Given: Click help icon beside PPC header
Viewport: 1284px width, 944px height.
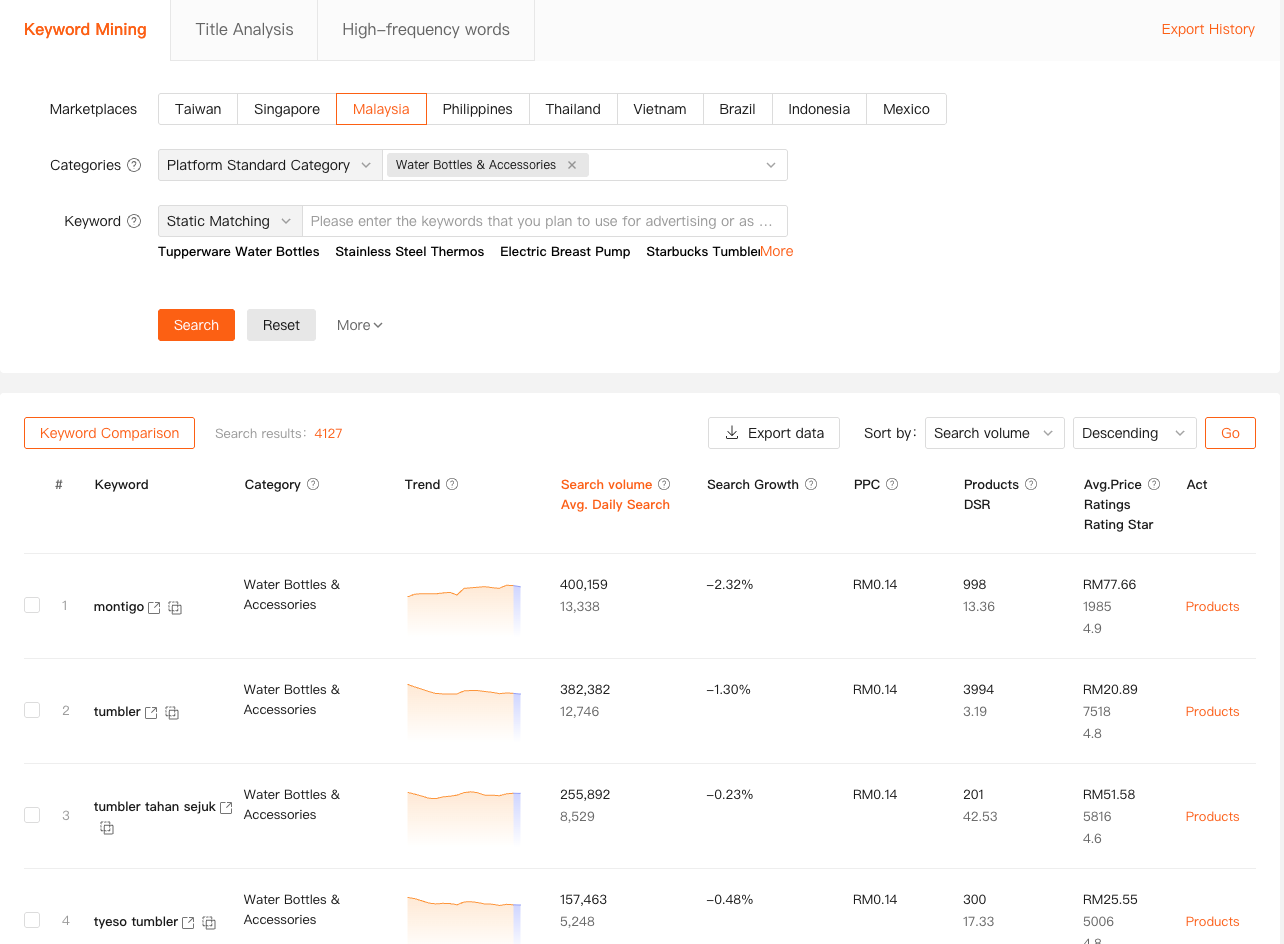Looking at the screenshot, I should pos(892,485).
